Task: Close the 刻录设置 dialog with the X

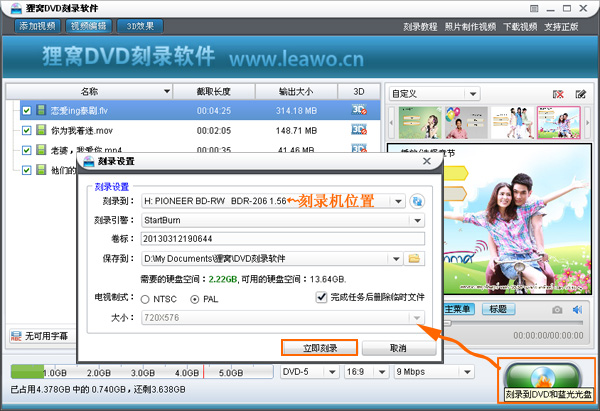Action: point(427,161)
